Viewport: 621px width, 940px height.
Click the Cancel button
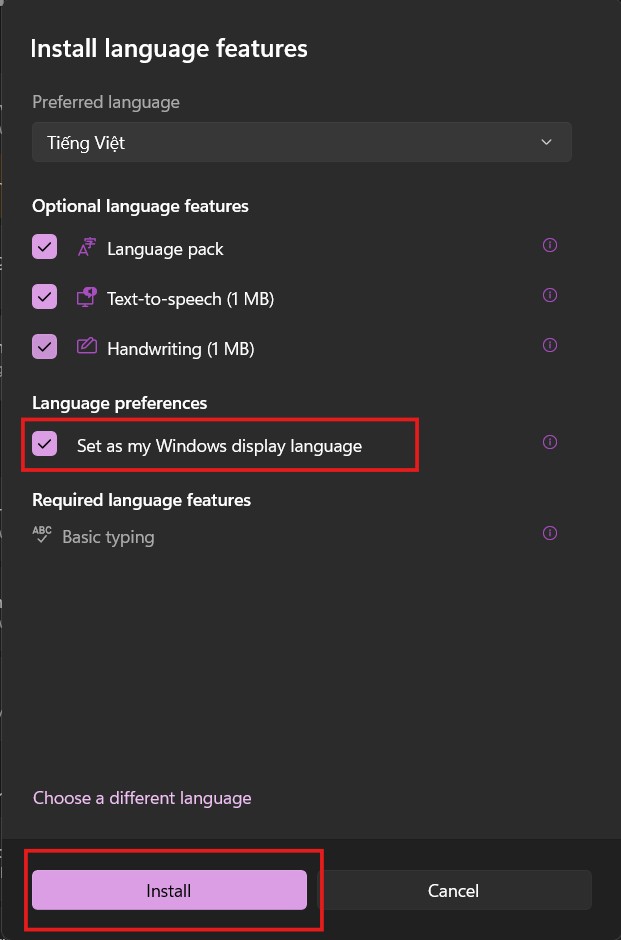453,890
